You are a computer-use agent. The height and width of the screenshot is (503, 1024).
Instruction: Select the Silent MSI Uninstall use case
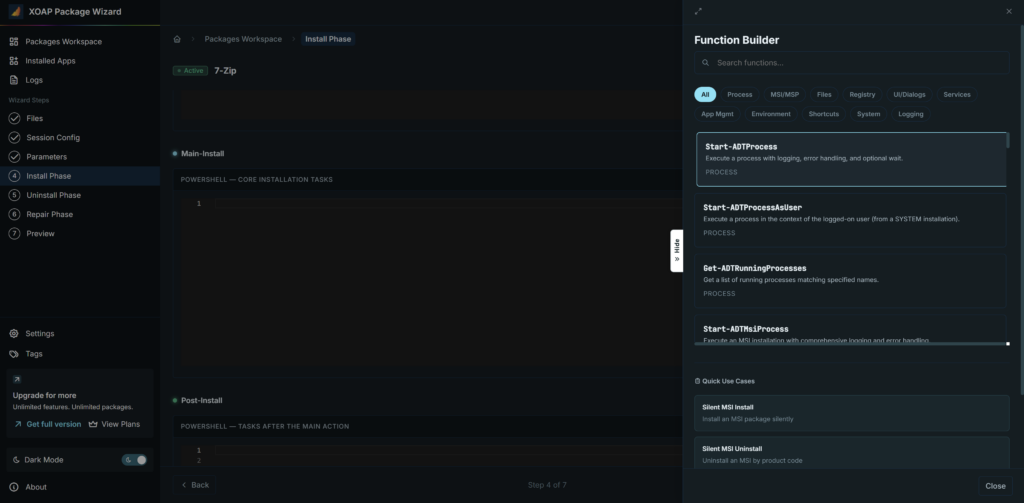852,453
